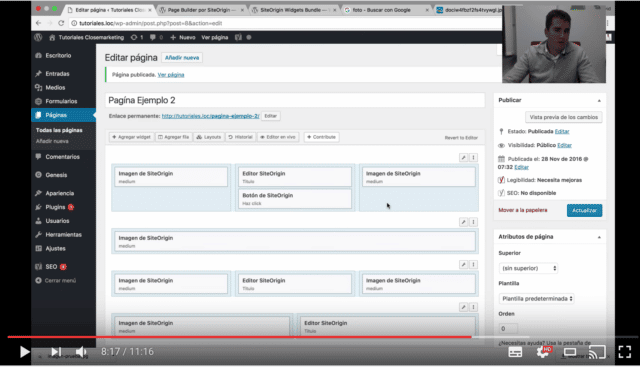
Task: Open wrench icon above Botón de SiteOrigin row
Action: click(x=463, y=158)
